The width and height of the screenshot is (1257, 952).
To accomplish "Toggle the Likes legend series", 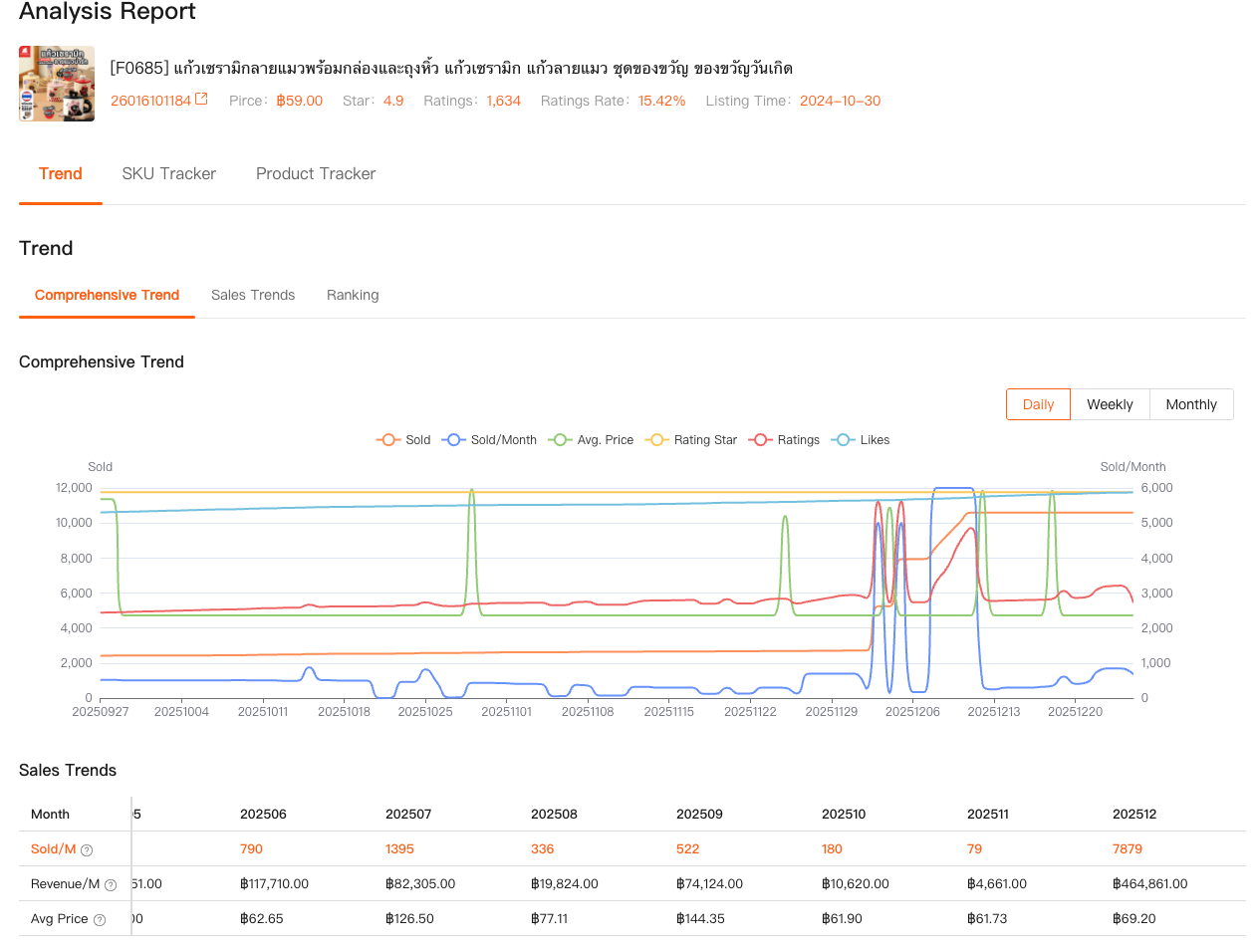I will pos(862,440).
